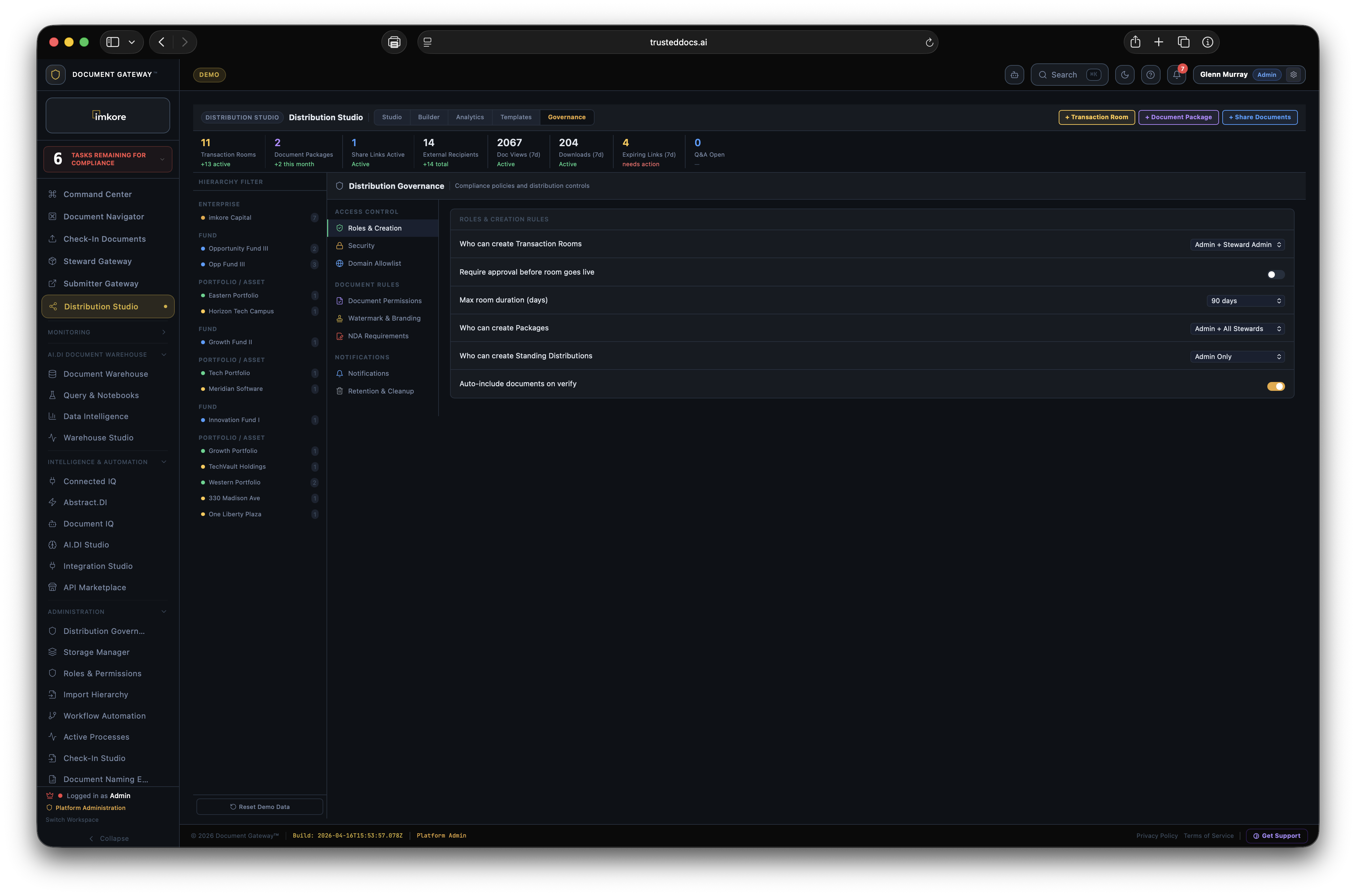Screen dimensions: 1356x896
Task: Expand compliance tasks remaining panel
Action: click(108, 159)
